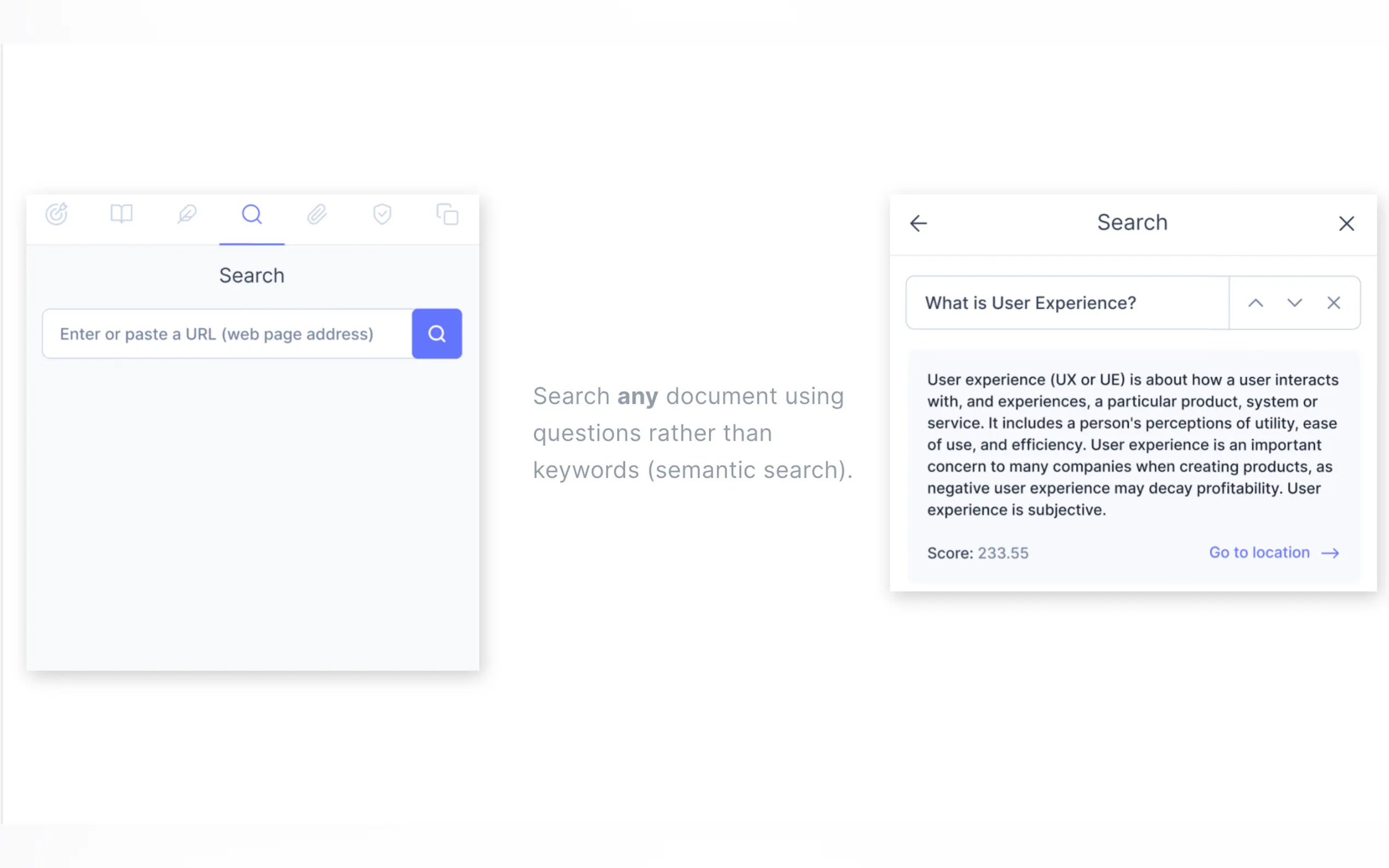This screenshot has height=868, width=1389.
Task: Clear the search query with the X
Action: coord(1333,303)
